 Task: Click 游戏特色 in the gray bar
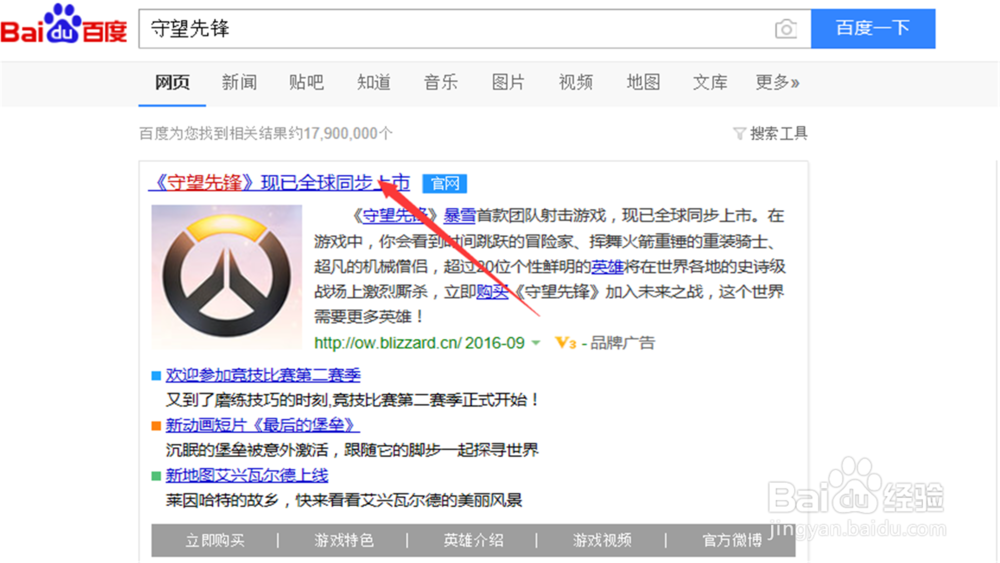point(344,541)
